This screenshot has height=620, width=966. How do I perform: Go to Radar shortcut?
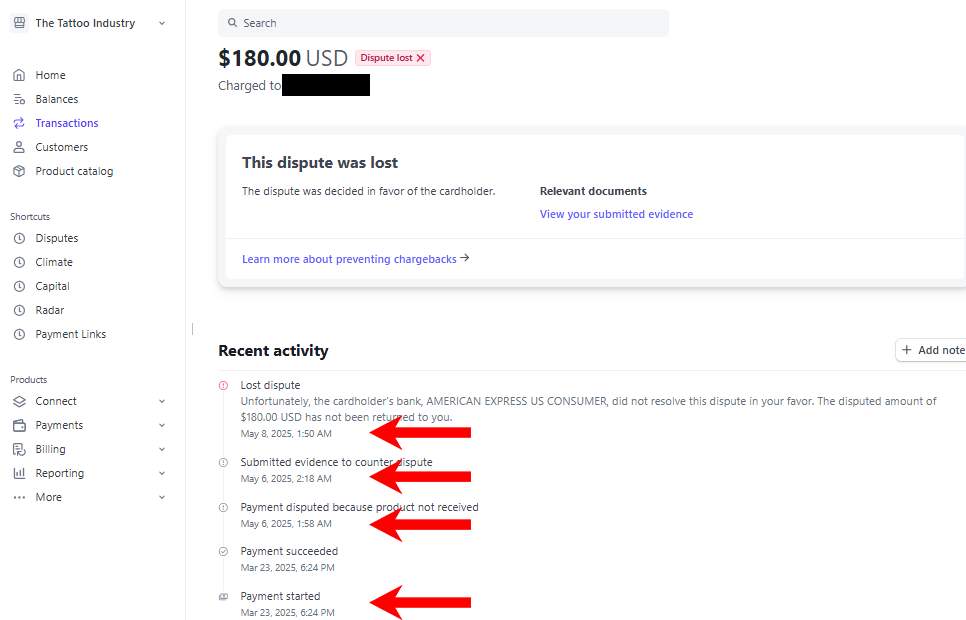click(50, 310)
